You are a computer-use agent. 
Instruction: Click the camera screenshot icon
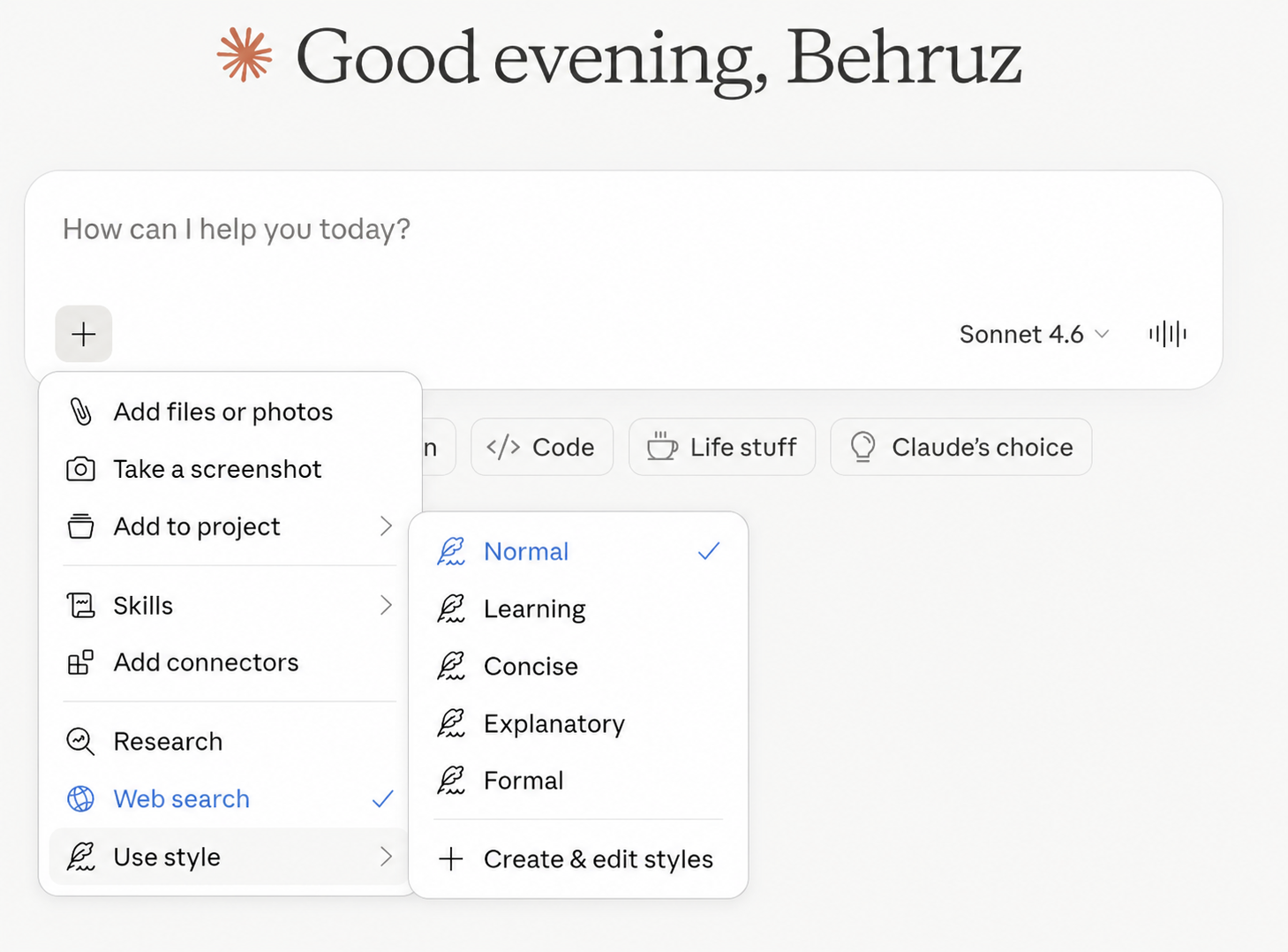click(80, 469)
